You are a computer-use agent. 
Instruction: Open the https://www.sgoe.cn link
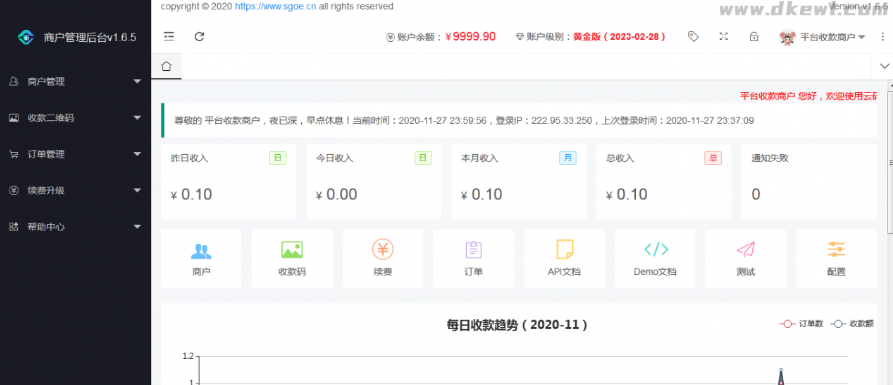[276, 6]
